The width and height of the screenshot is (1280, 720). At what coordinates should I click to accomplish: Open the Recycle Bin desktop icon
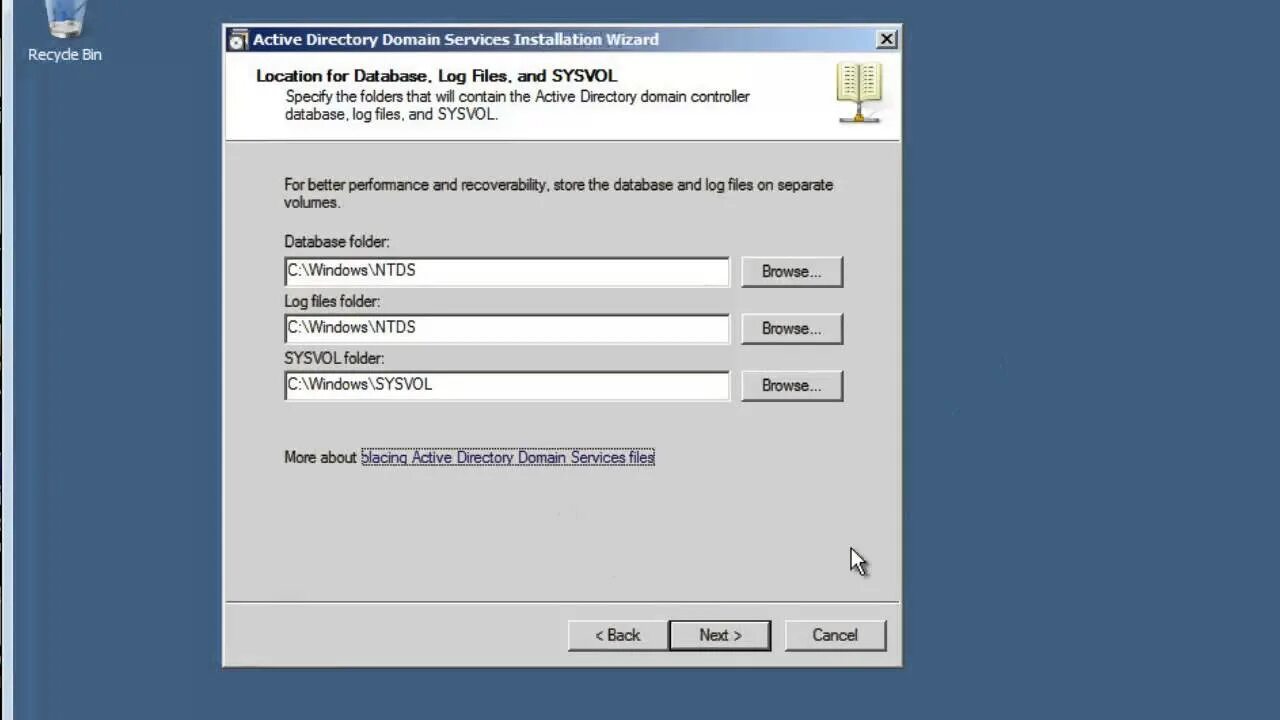click(x=65, y=32)
